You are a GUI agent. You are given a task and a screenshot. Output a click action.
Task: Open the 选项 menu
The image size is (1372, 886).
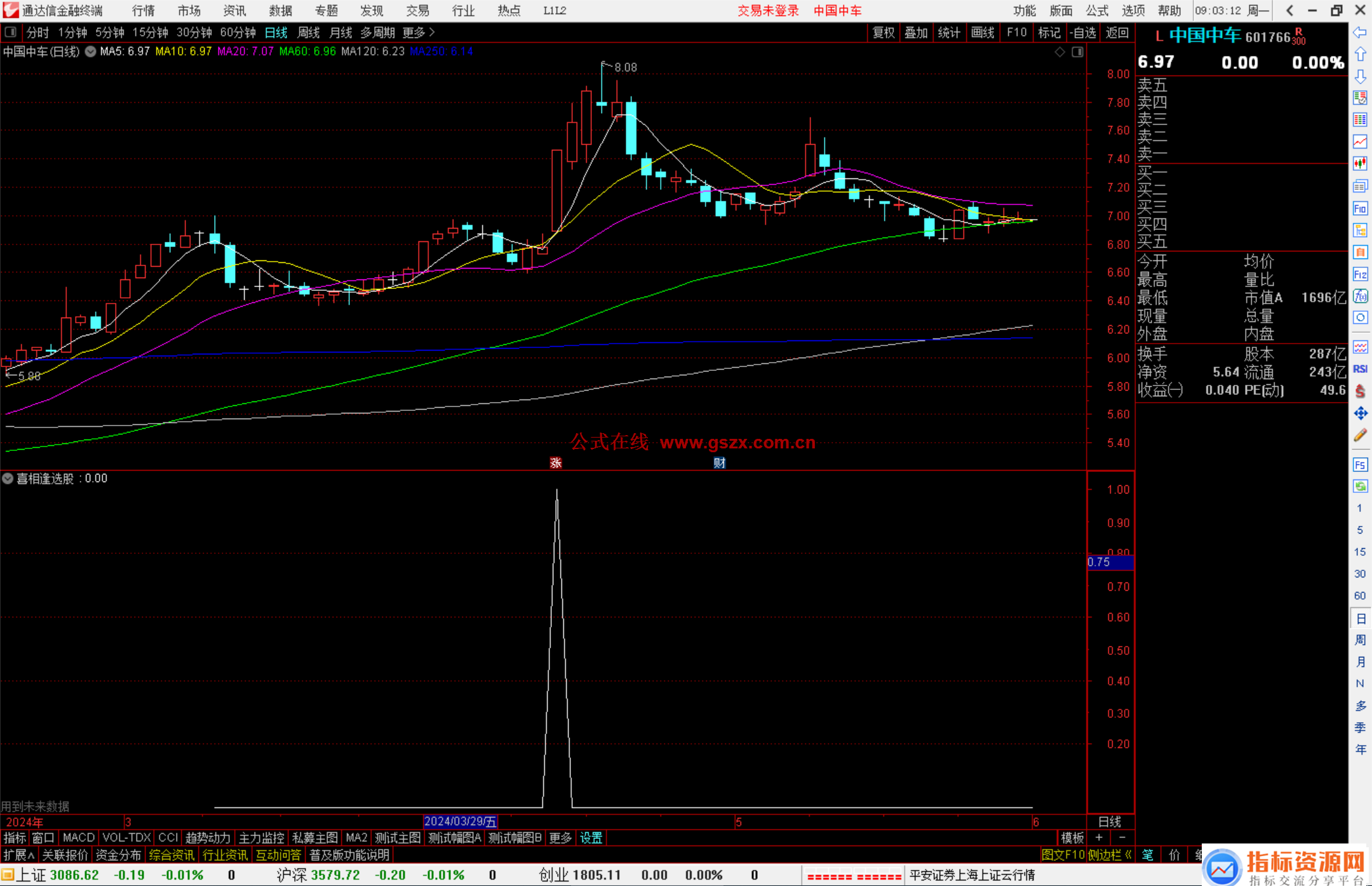(x=1133, y=10)
